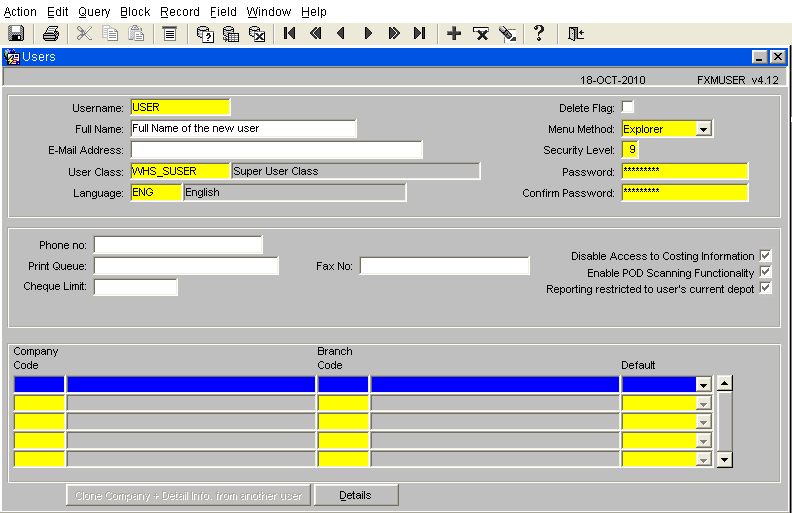Go to previous record arrow

(x=341, y=33)
